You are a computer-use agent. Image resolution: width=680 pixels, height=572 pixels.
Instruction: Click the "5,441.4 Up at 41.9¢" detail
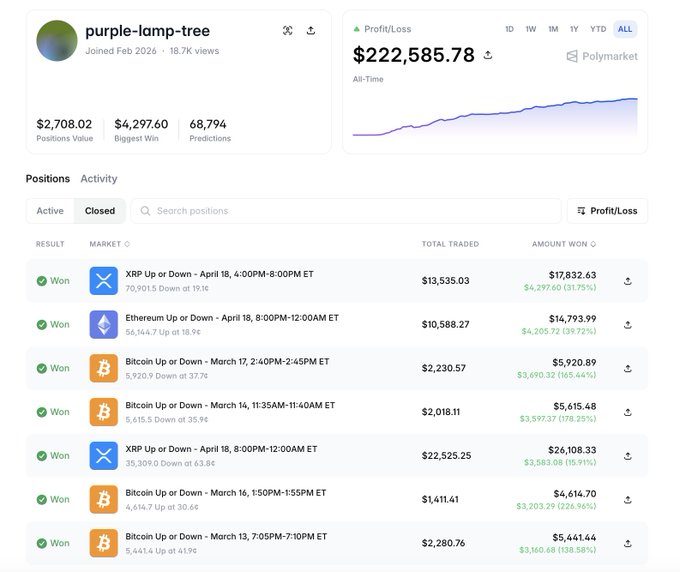[161, 551]
